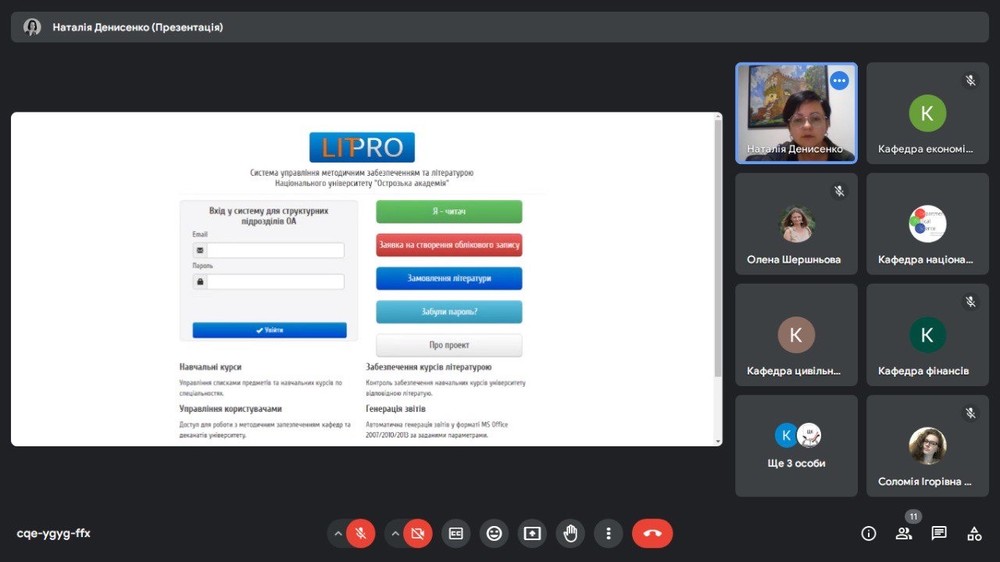
Task: Raise hand using the hand icon
Action: 570,533
